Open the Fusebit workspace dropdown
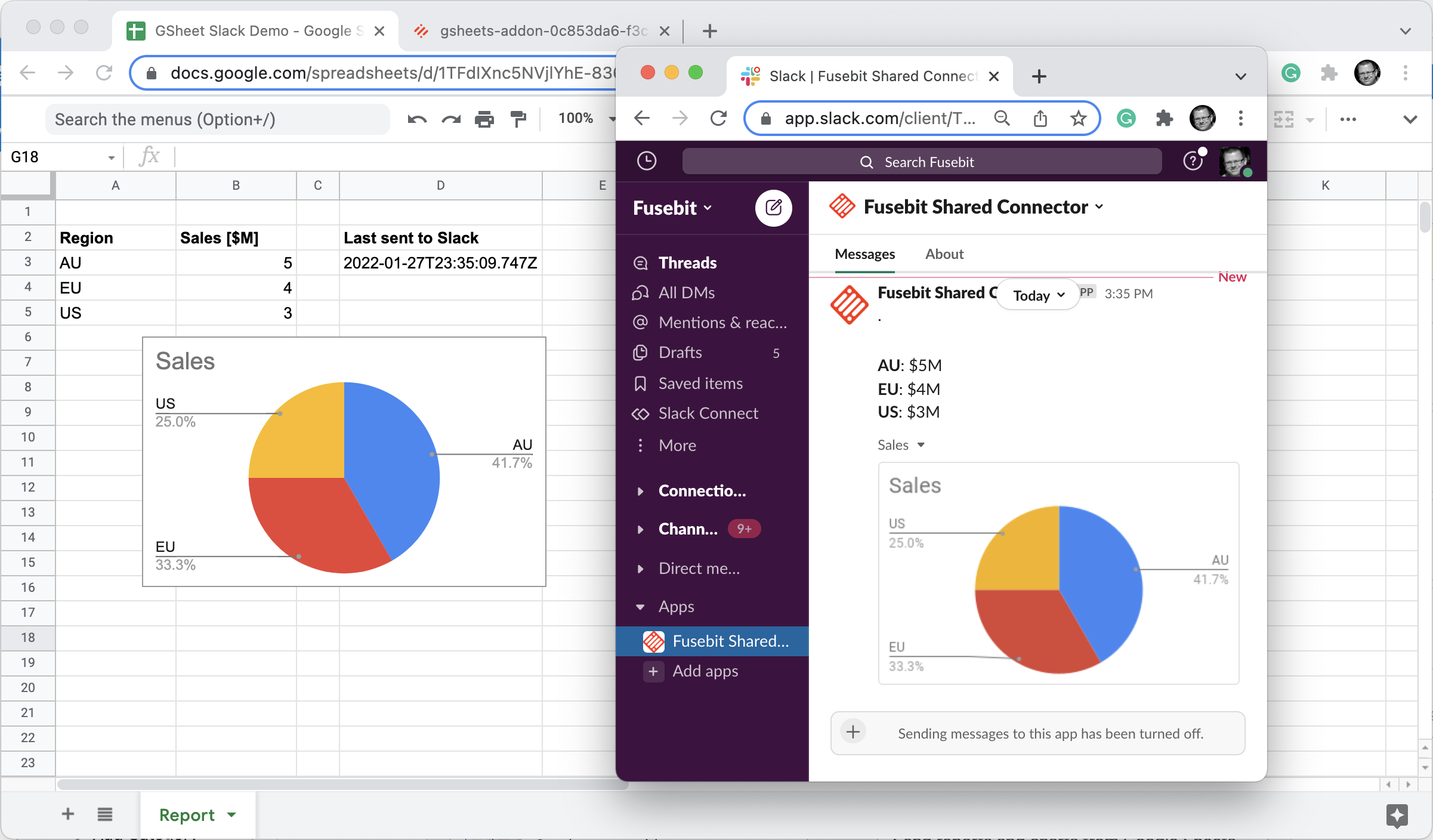The height and width of the screenshot is (840, 1433). tap(671, 208)
